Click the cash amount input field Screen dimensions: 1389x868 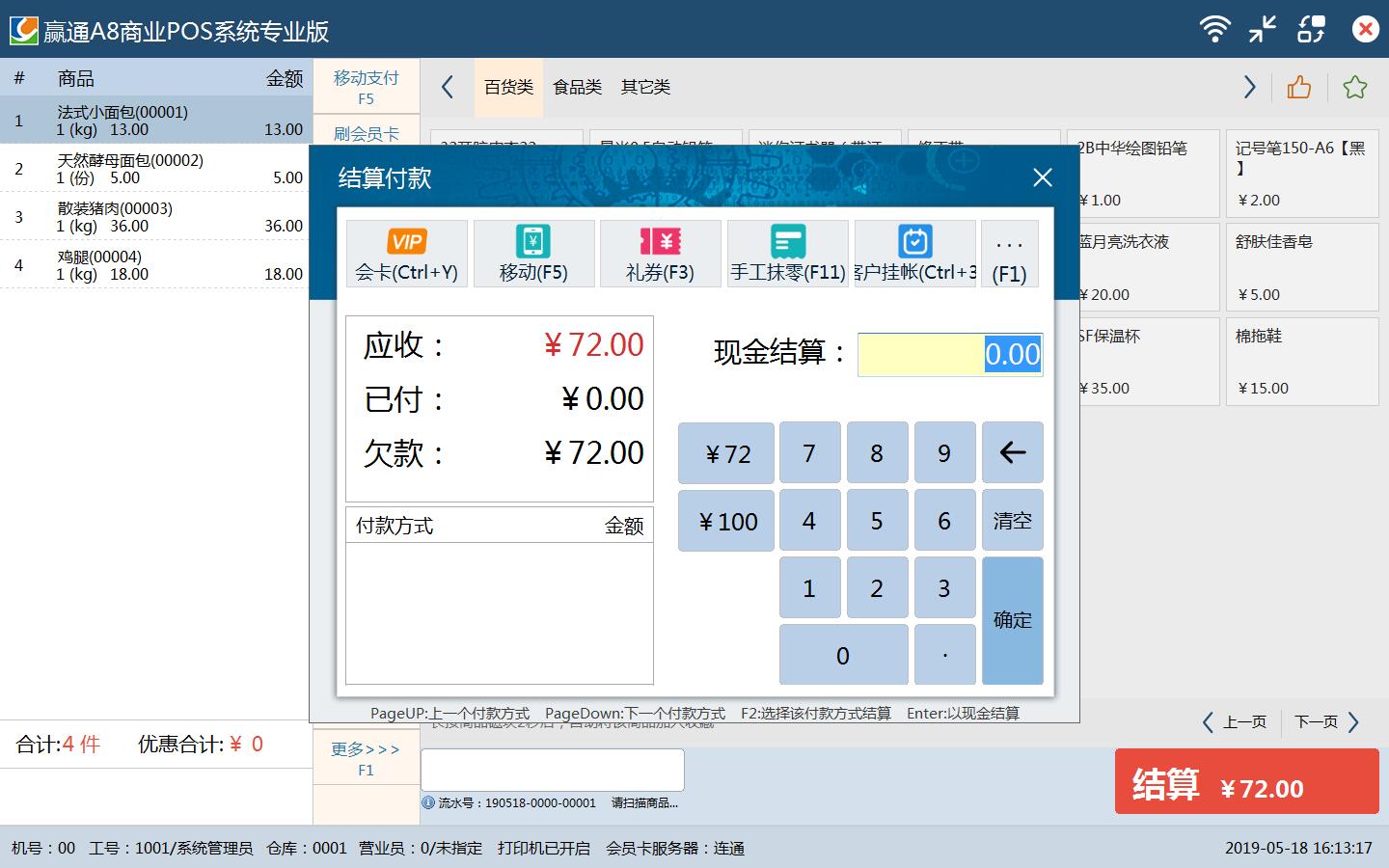[949, 355]
